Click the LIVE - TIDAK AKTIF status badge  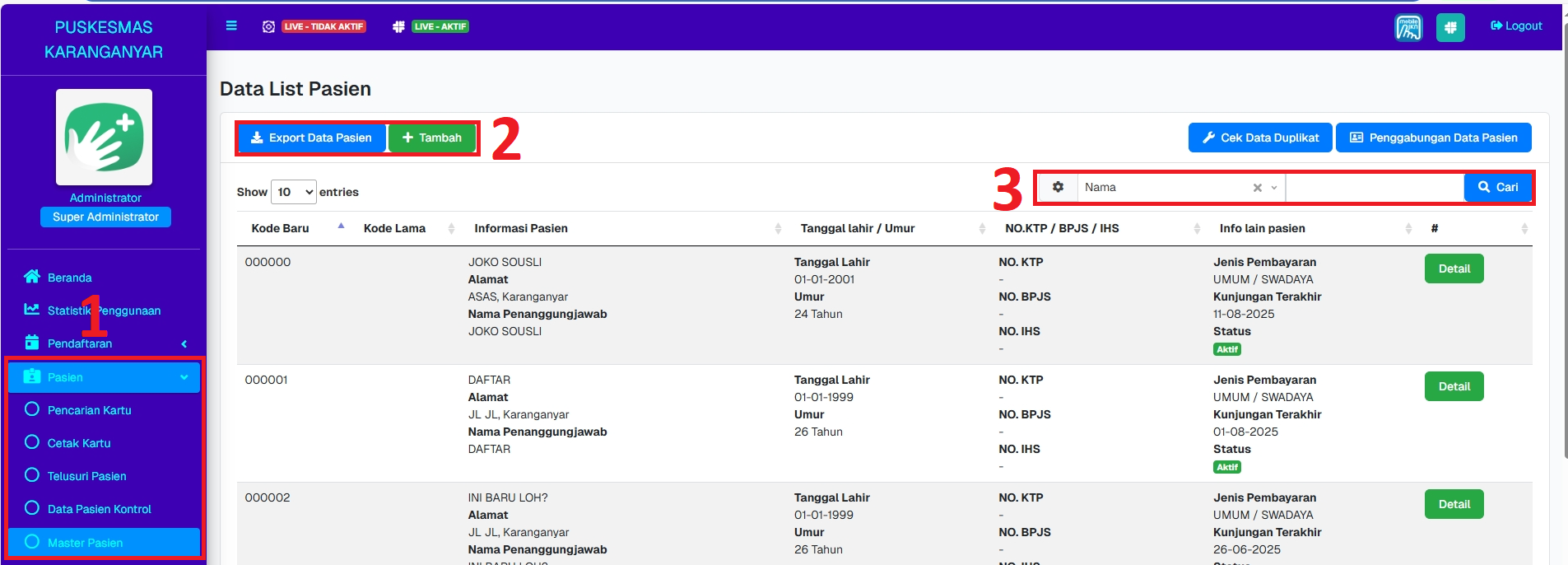(x=323, y=26)
